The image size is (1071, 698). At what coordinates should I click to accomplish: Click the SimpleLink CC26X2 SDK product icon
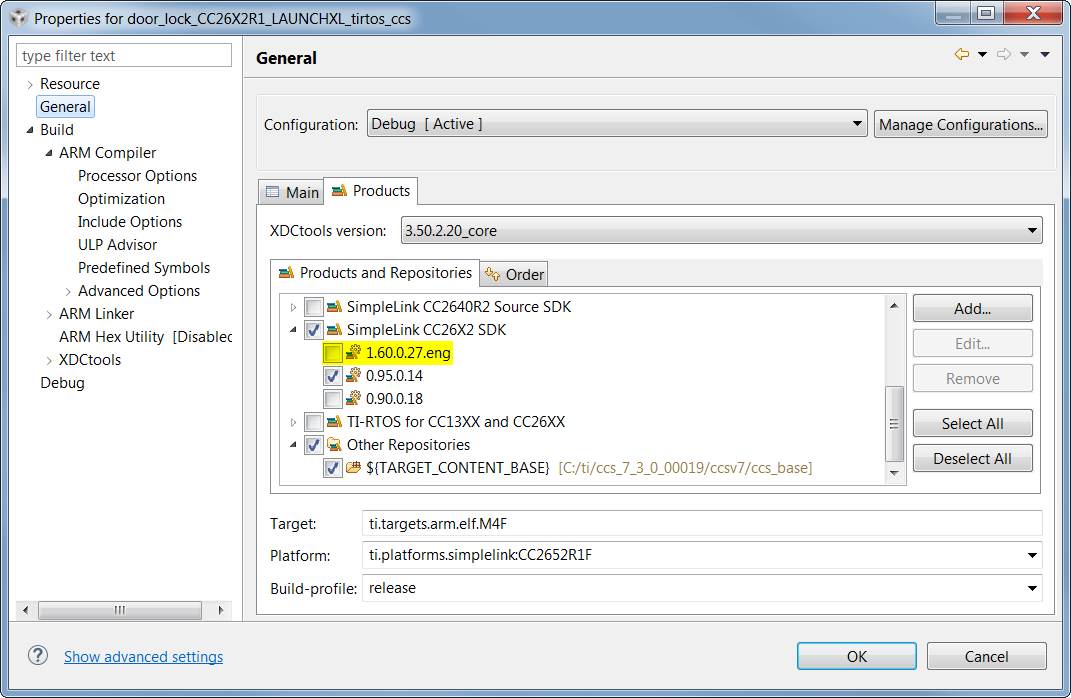pos(334,330)
